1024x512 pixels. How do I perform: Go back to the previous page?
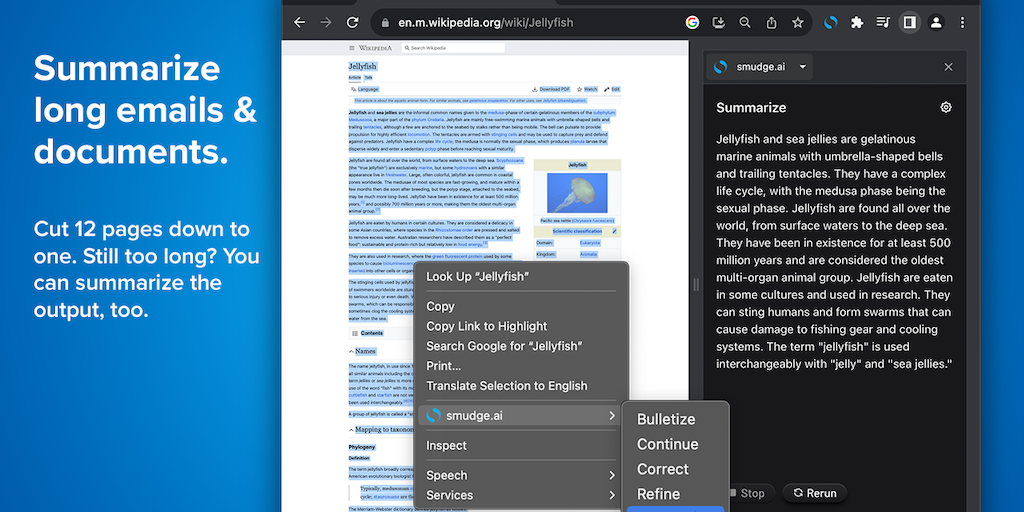click(x=300, y=23)
